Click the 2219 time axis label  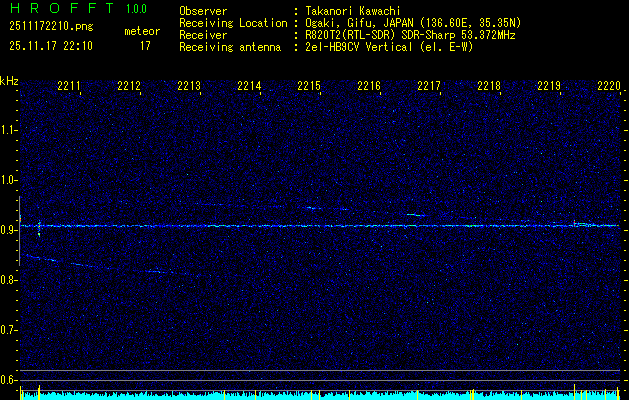click(x=549, y=86)
